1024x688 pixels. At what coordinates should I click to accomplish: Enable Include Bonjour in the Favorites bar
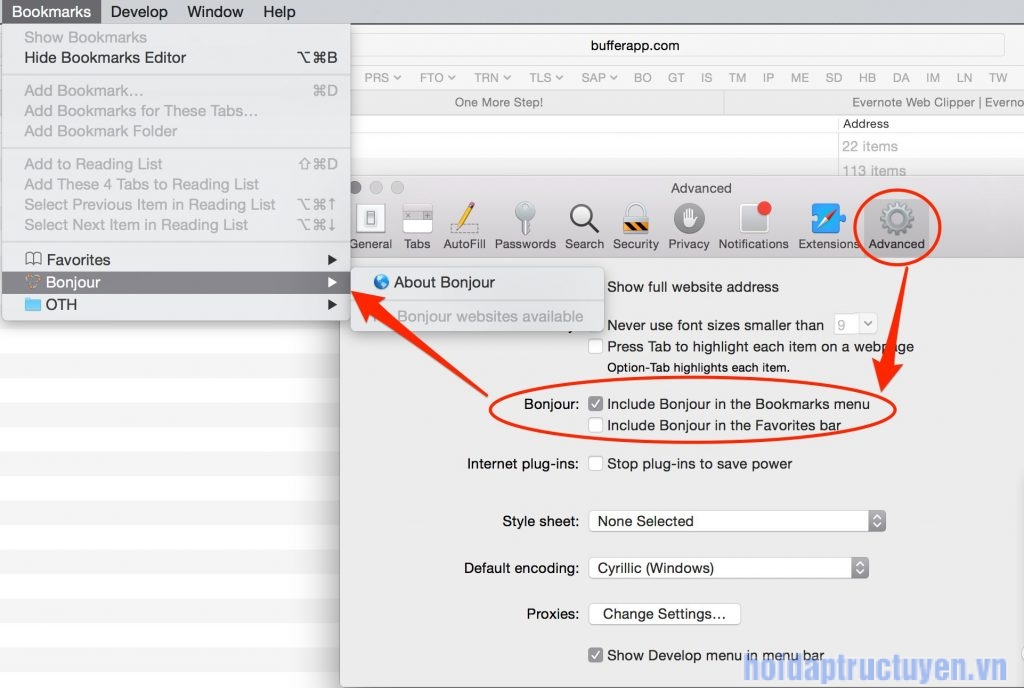596,425
